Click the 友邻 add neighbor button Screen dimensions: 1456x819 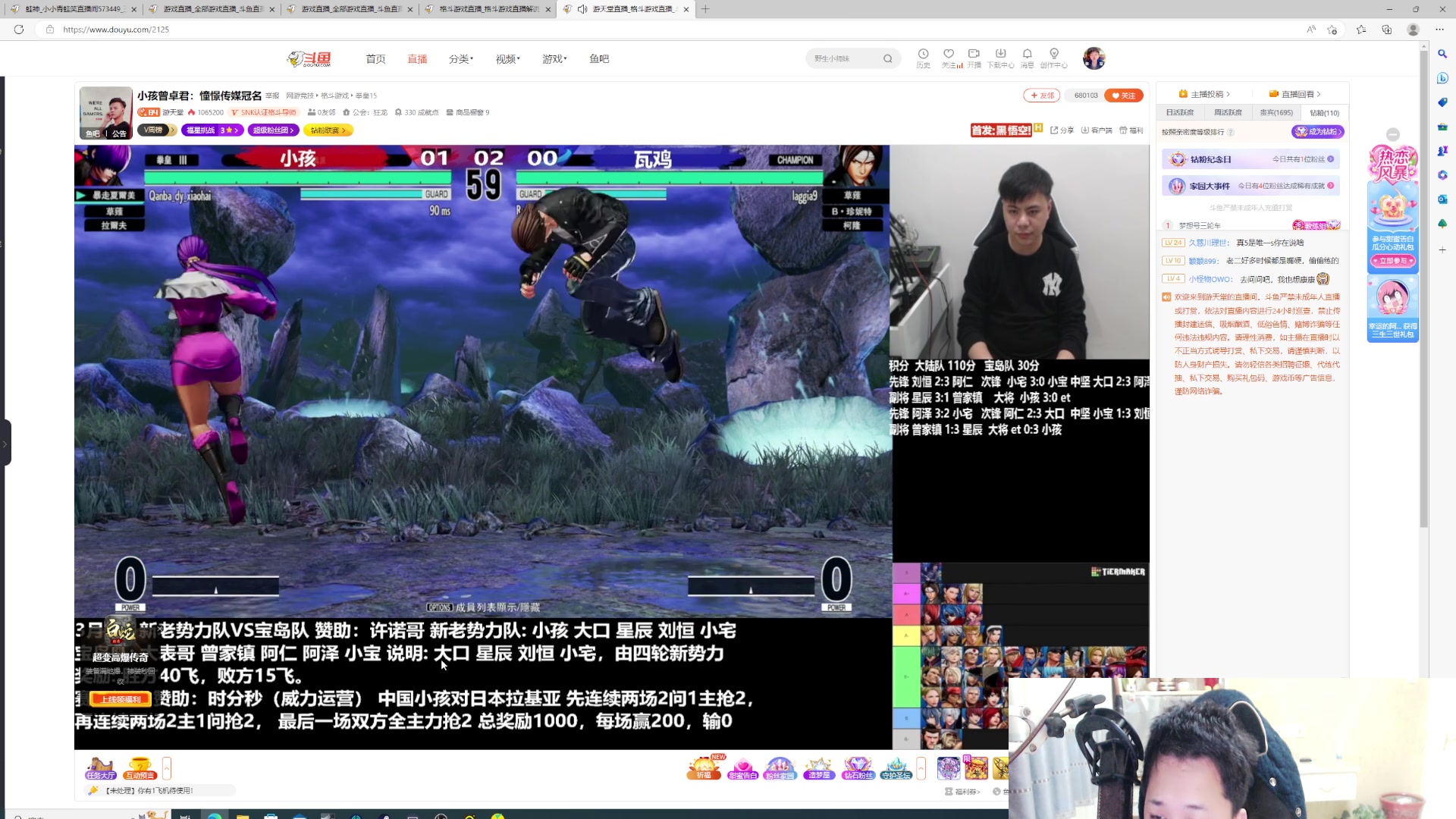coord(1042,96)
